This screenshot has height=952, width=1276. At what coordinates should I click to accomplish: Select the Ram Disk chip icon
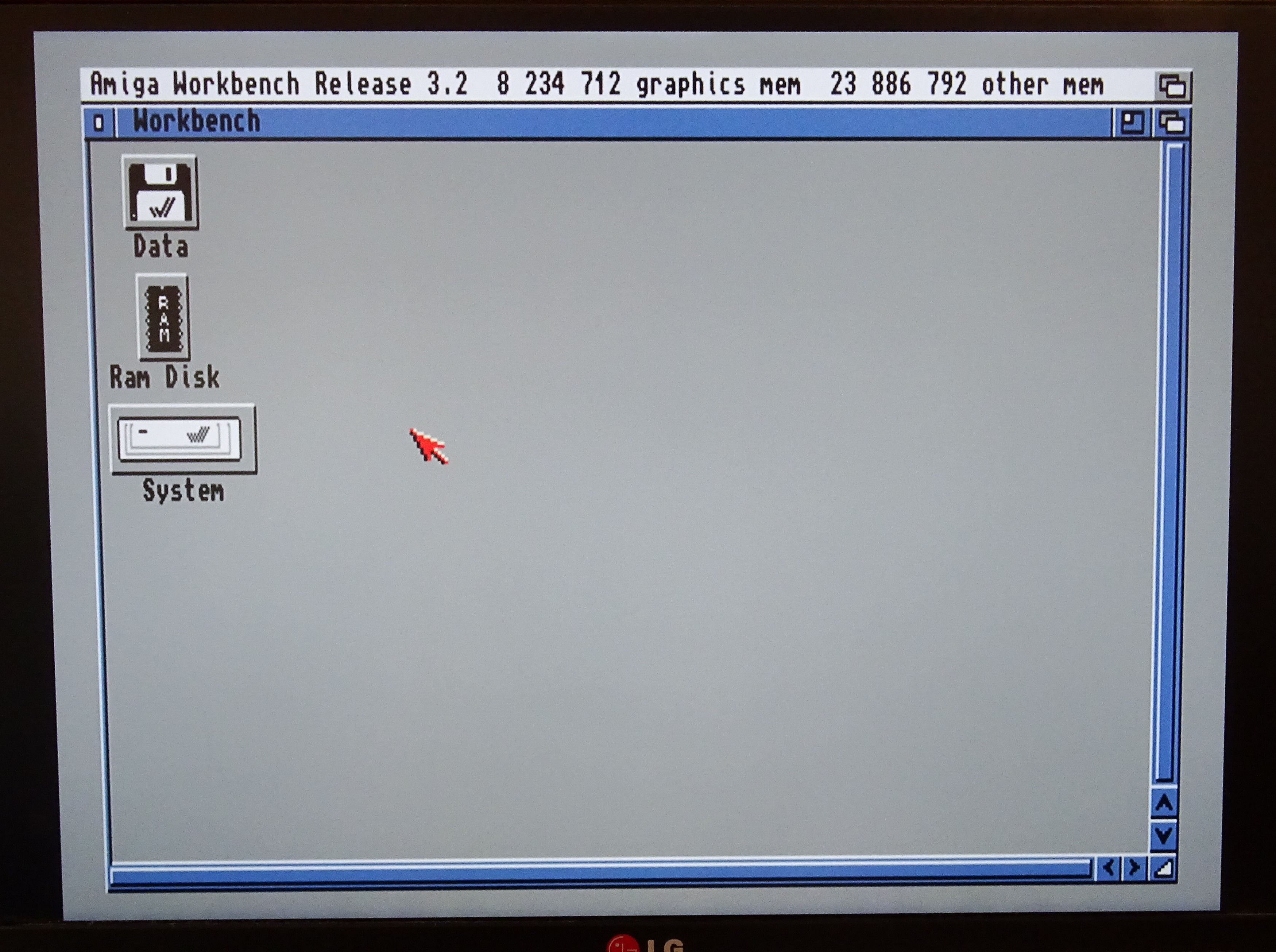164,318
